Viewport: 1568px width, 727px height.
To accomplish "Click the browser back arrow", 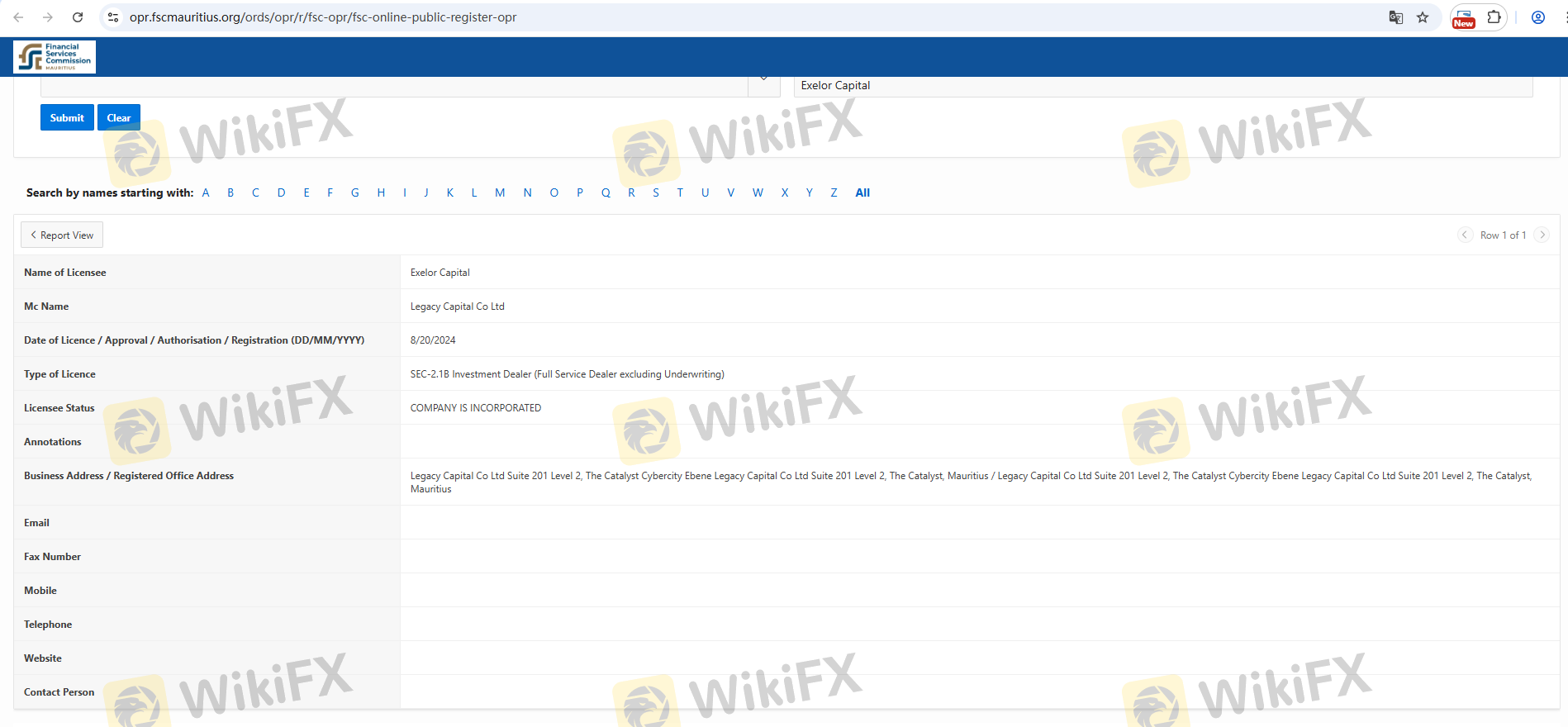I will pos(18,17).
